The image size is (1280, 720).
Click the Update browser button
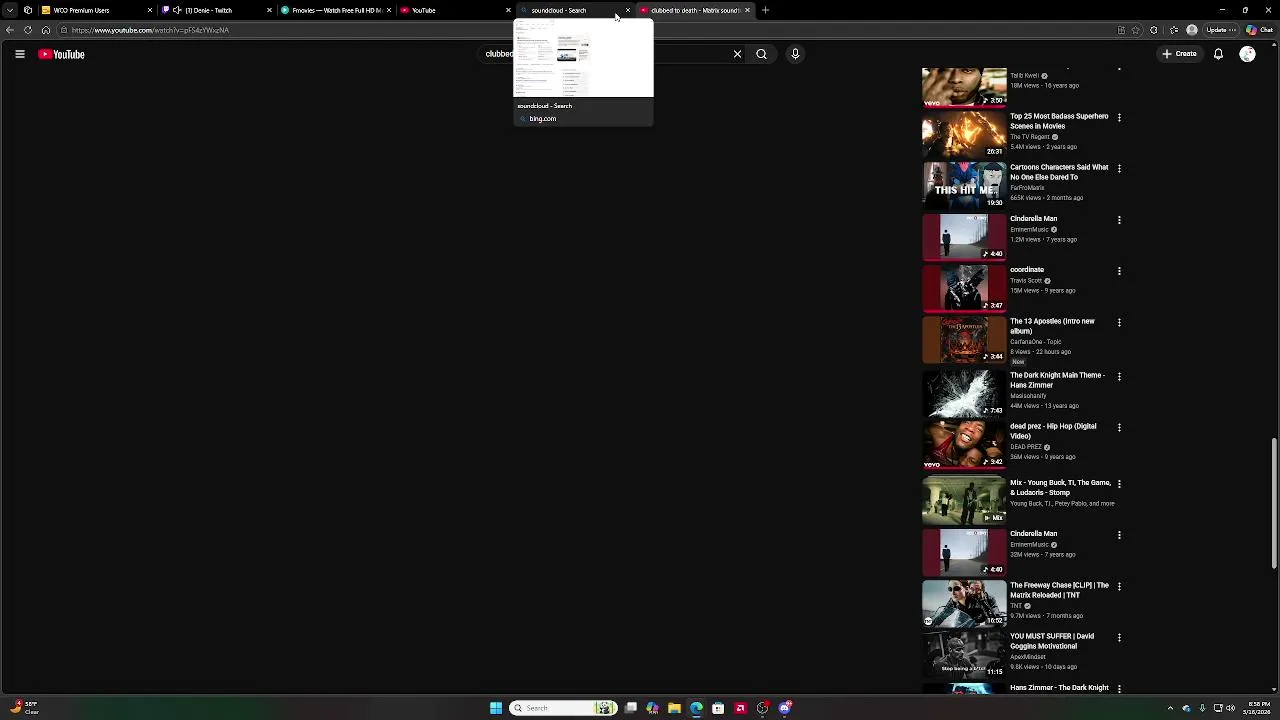[x=1220, y=30]
